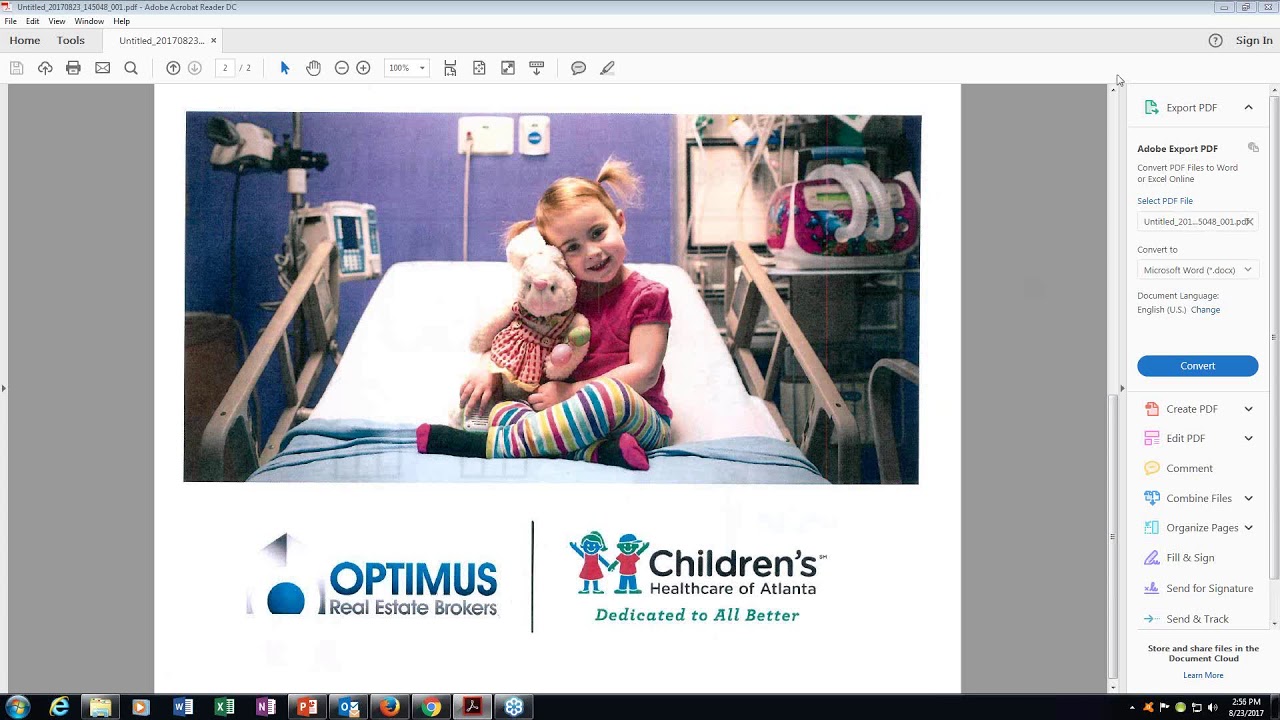Expand the left navigation pane arrow
This screenshot has width=1280, height=720.
click(x=4, y=388)
